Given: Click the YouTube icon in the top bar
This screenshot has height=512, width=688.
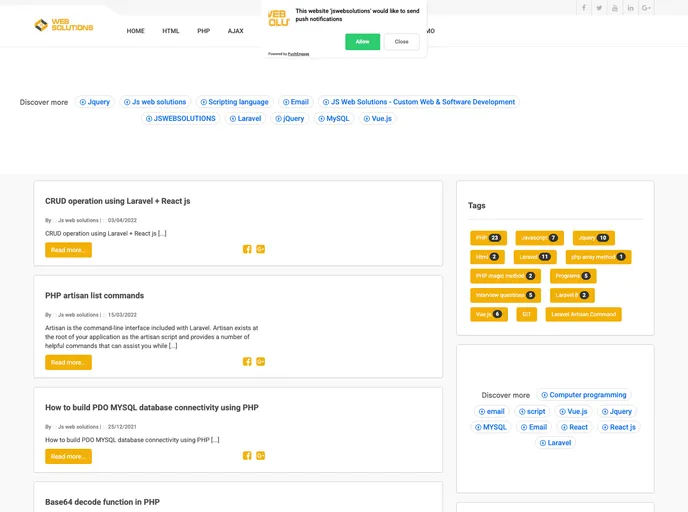Looking at the screenshot, I should click(615, 8).
